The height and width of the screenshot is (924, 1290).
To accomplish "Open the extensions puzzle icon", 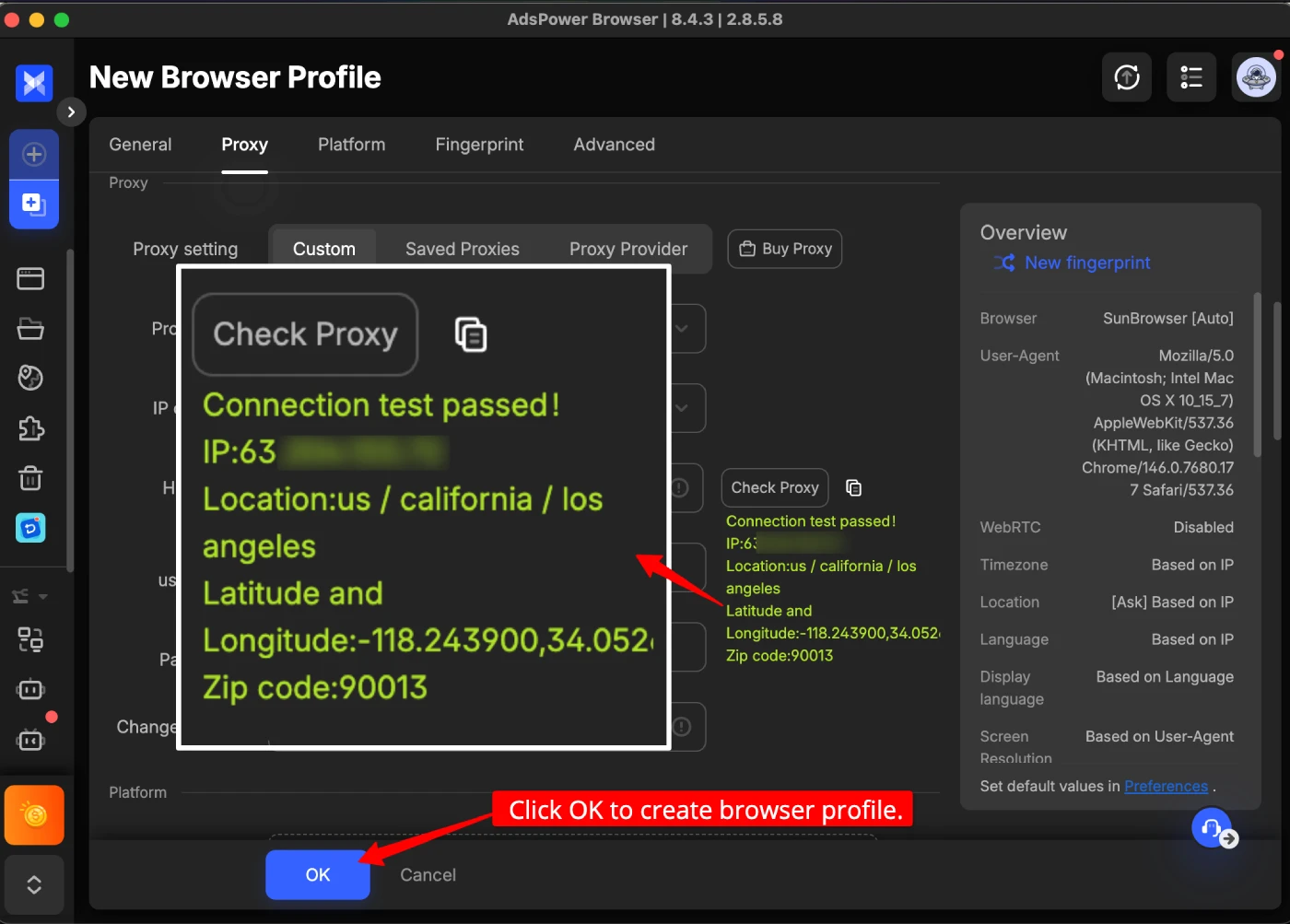I will click(30, 428).
